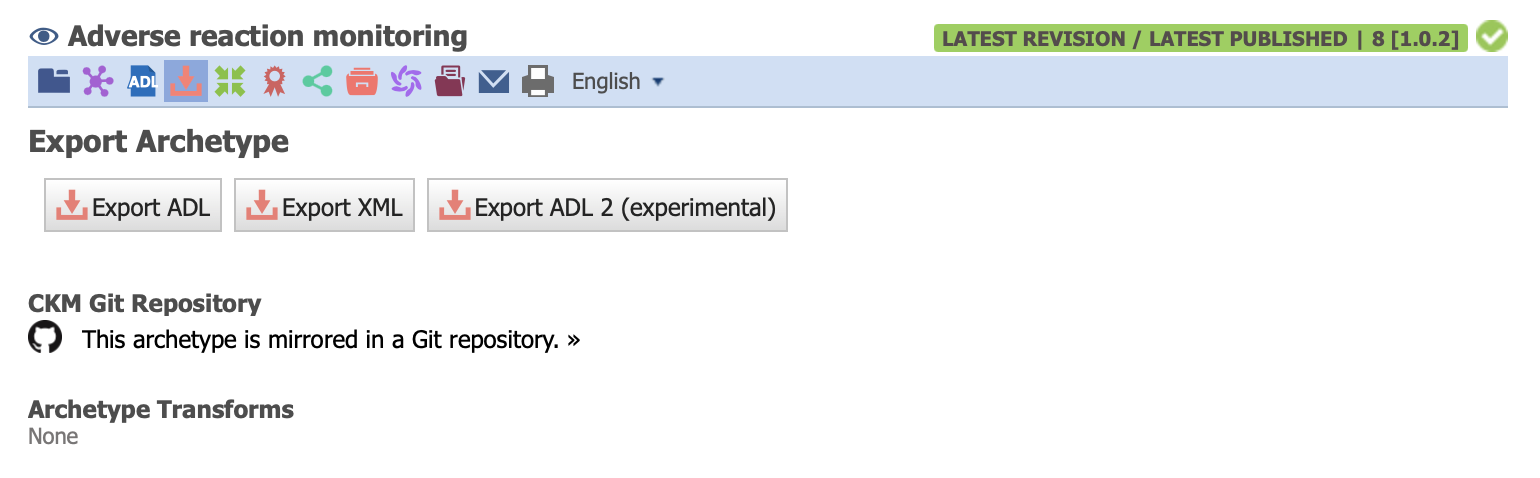This screenshot has width=1540, height=478.
Task: Click the green share icon
Action: 318,81
